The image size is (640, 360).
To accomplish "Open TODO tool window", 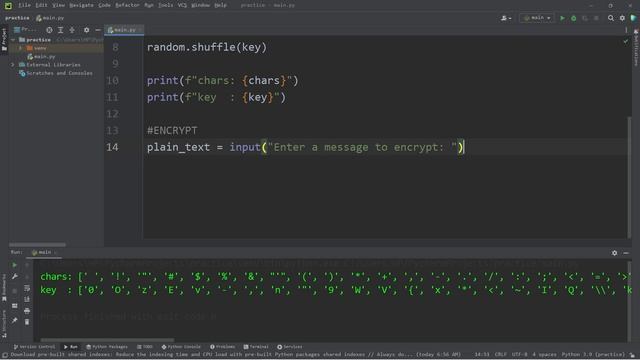I will tap(145, 347).
